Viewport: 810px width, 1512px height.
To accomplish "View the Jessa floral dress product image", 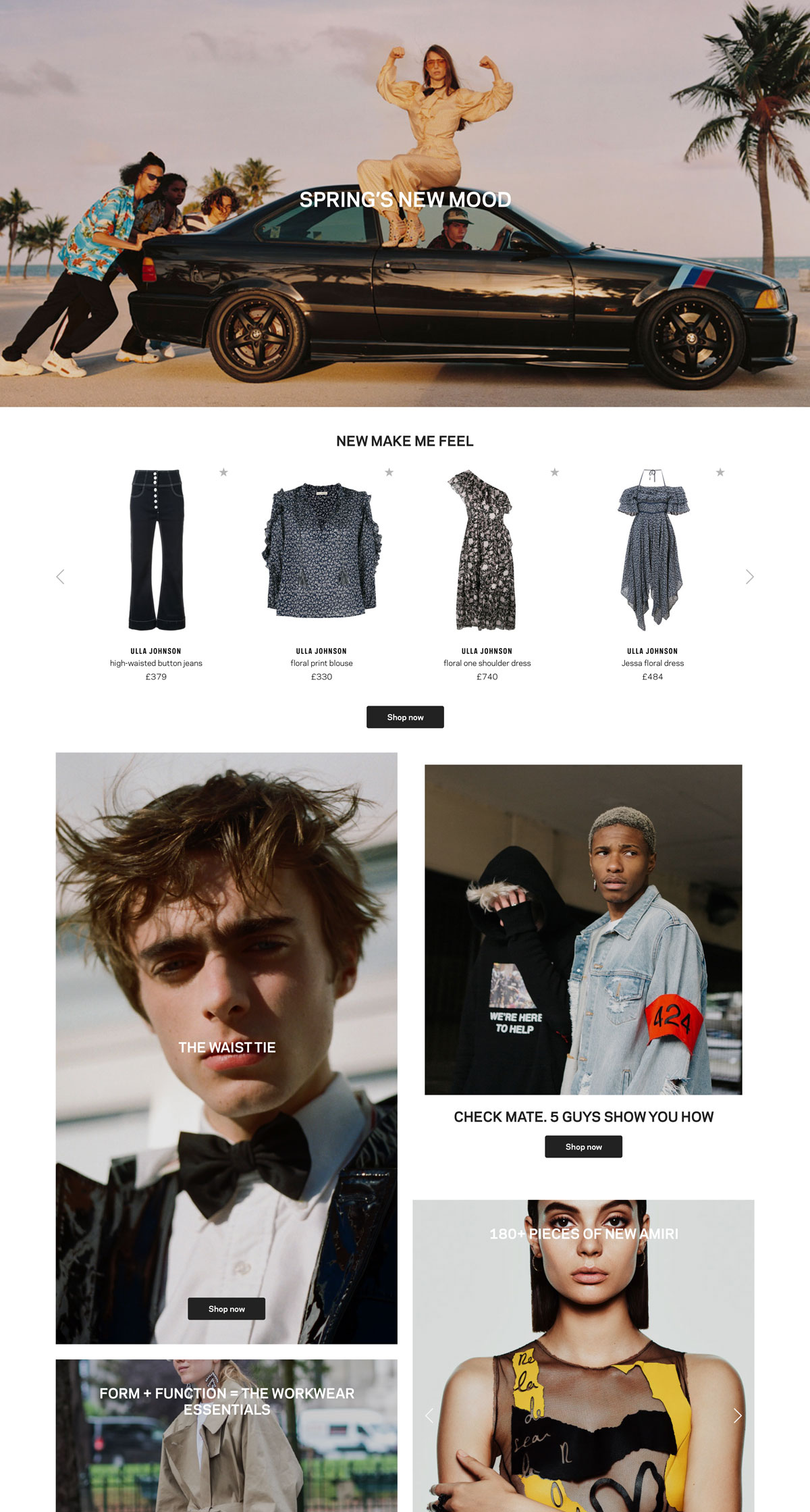I will pyautogui.click(x=653, y=550).
